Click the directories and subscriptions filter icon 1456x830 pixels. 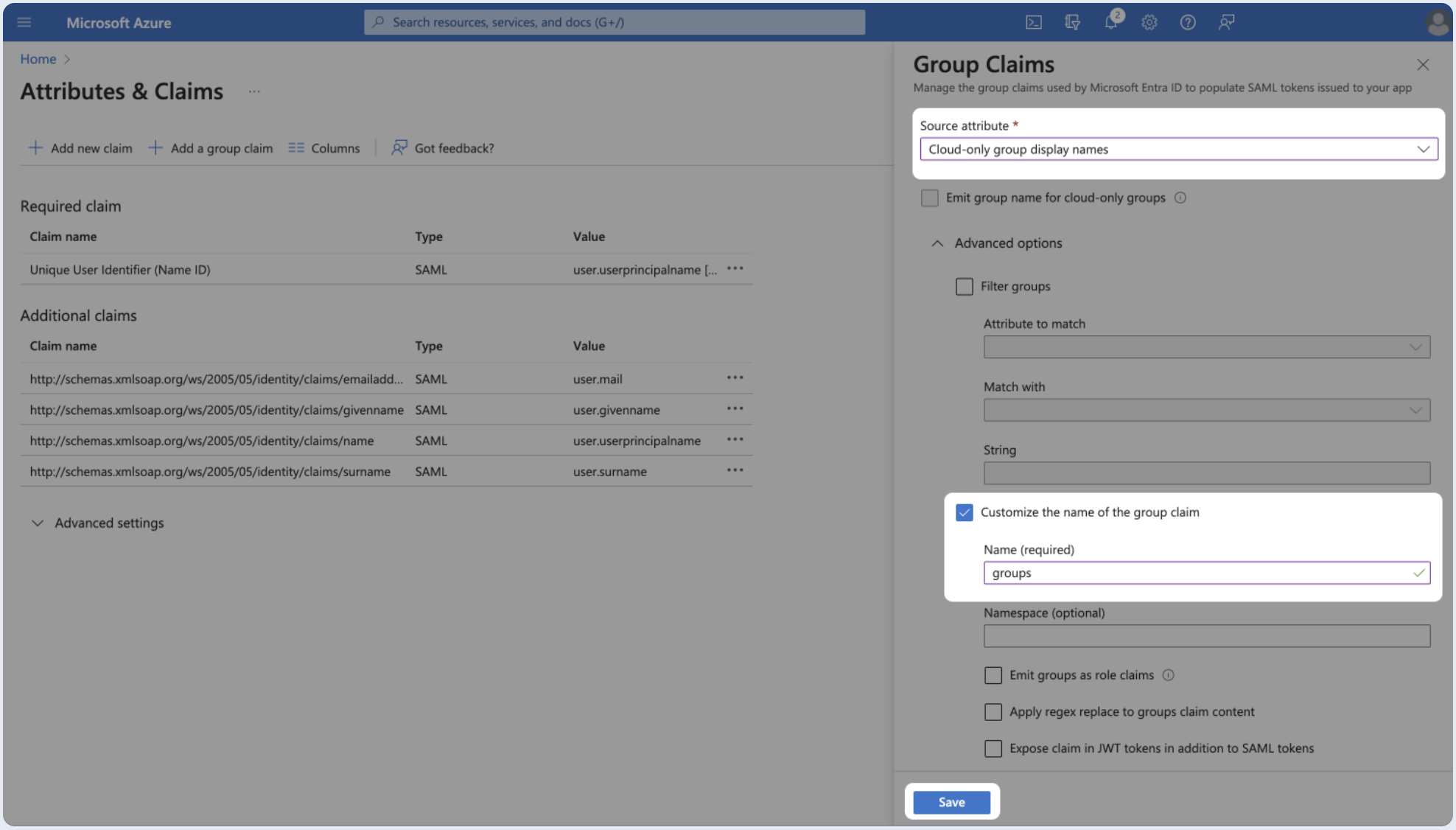tap(1072, 22)
